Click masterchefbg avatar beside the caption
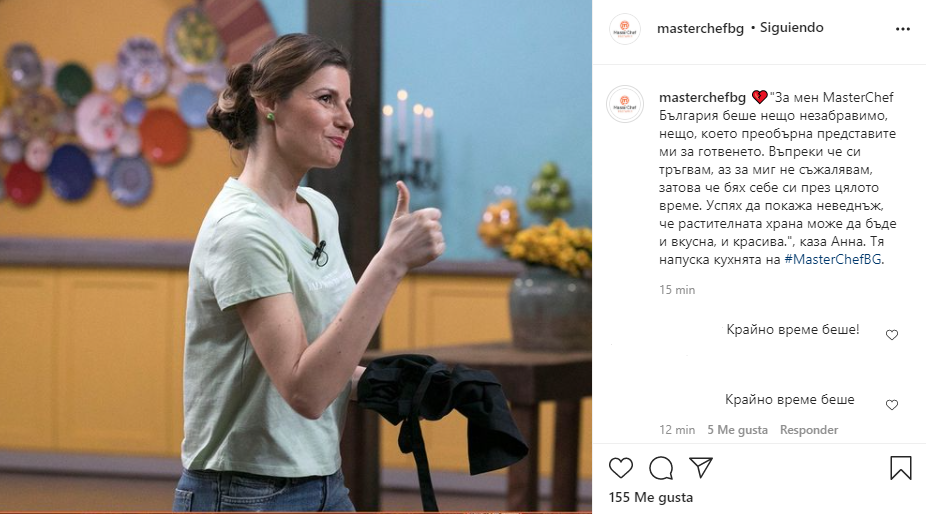This screenshot has width=926, height=514. pos(625,104)
